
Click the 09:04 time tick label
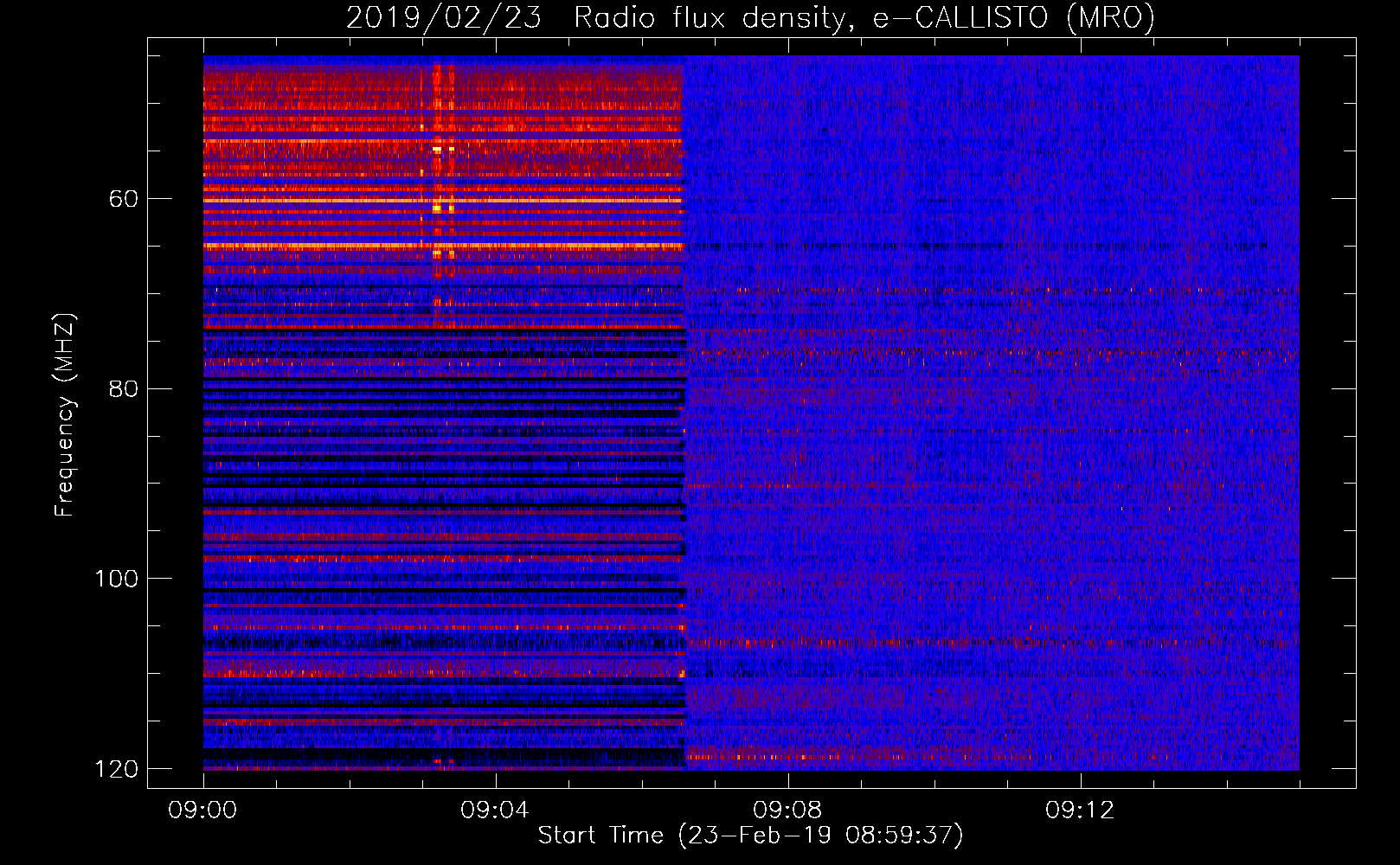495,811
